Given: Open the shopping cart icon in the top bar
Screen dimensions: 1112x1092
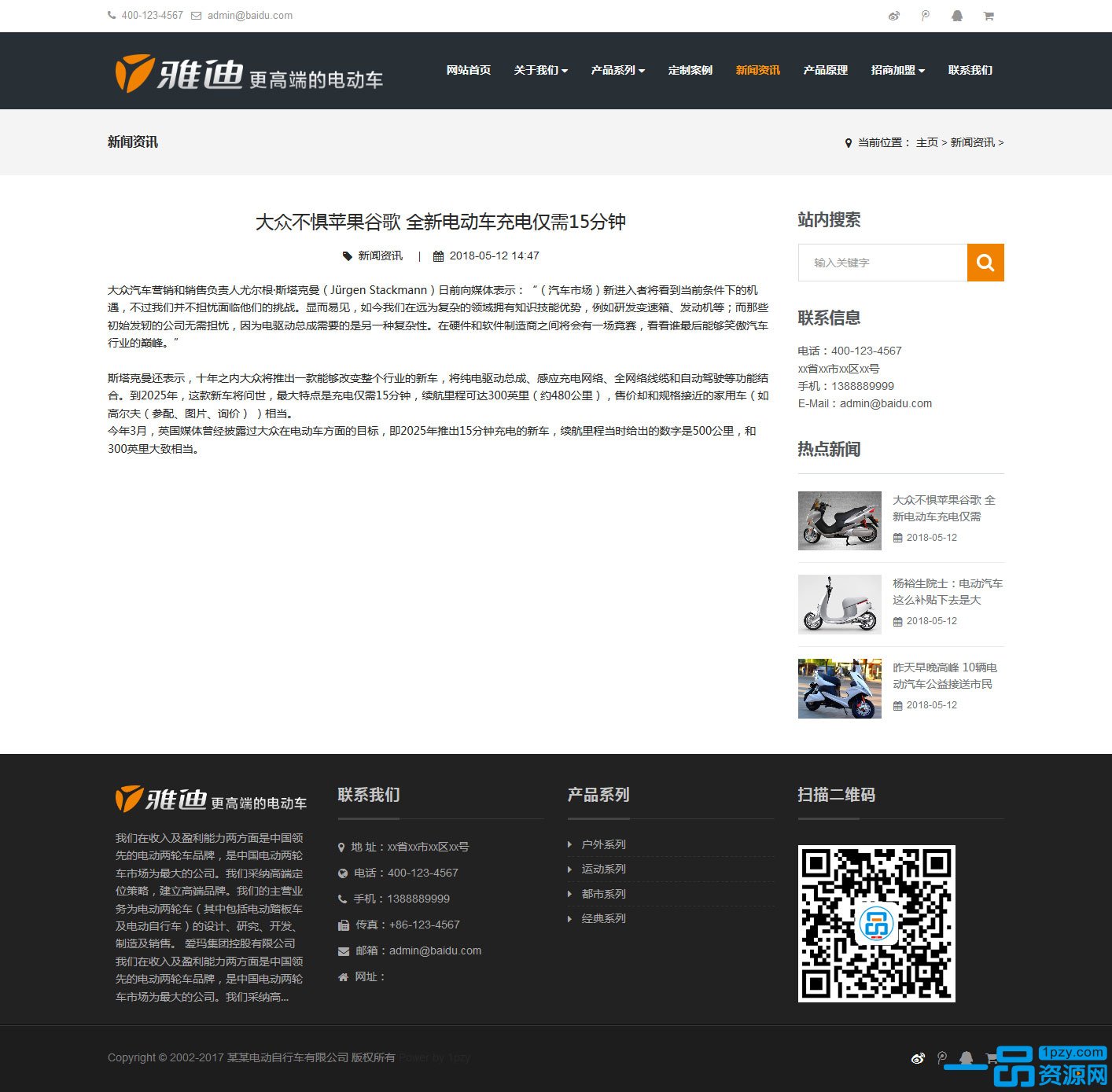Looking at the screenshot, I should 989,16.
